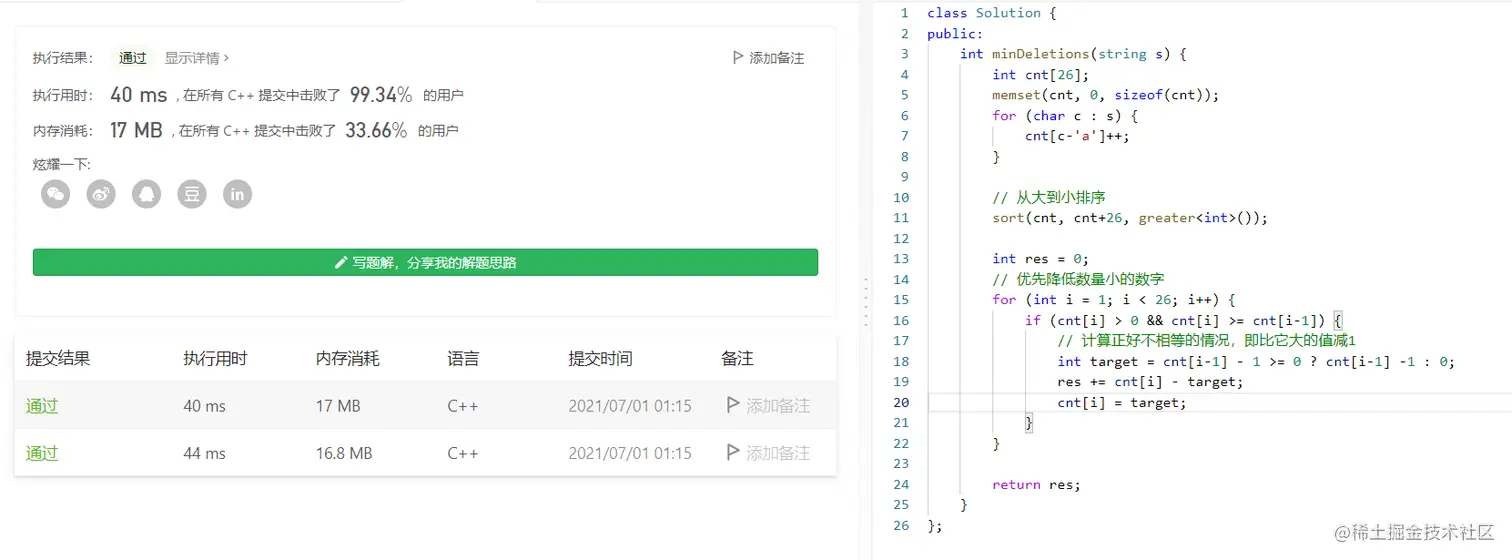1512x560 pixels.
Task: Share result via Weibo icon
Action: (101, 194)
